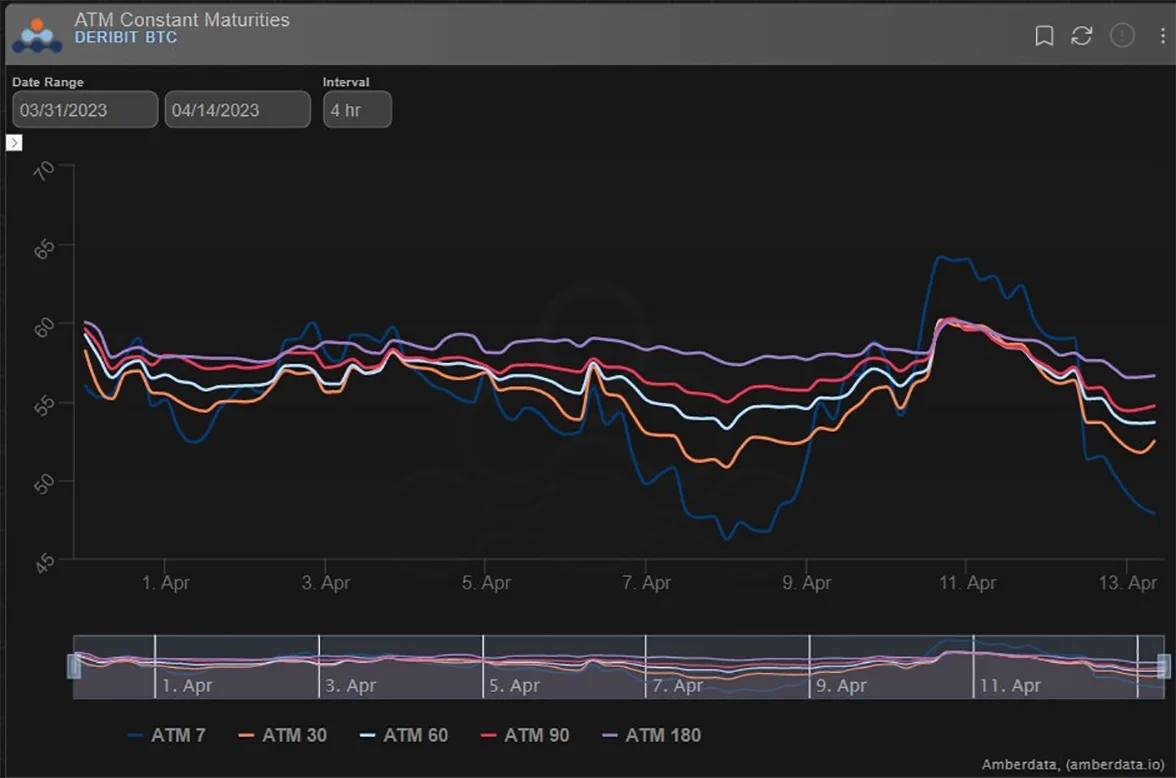Screen dimensions: 1176x778
Task: Click the 11. Apr x-axis label
Action: point(967,582)
